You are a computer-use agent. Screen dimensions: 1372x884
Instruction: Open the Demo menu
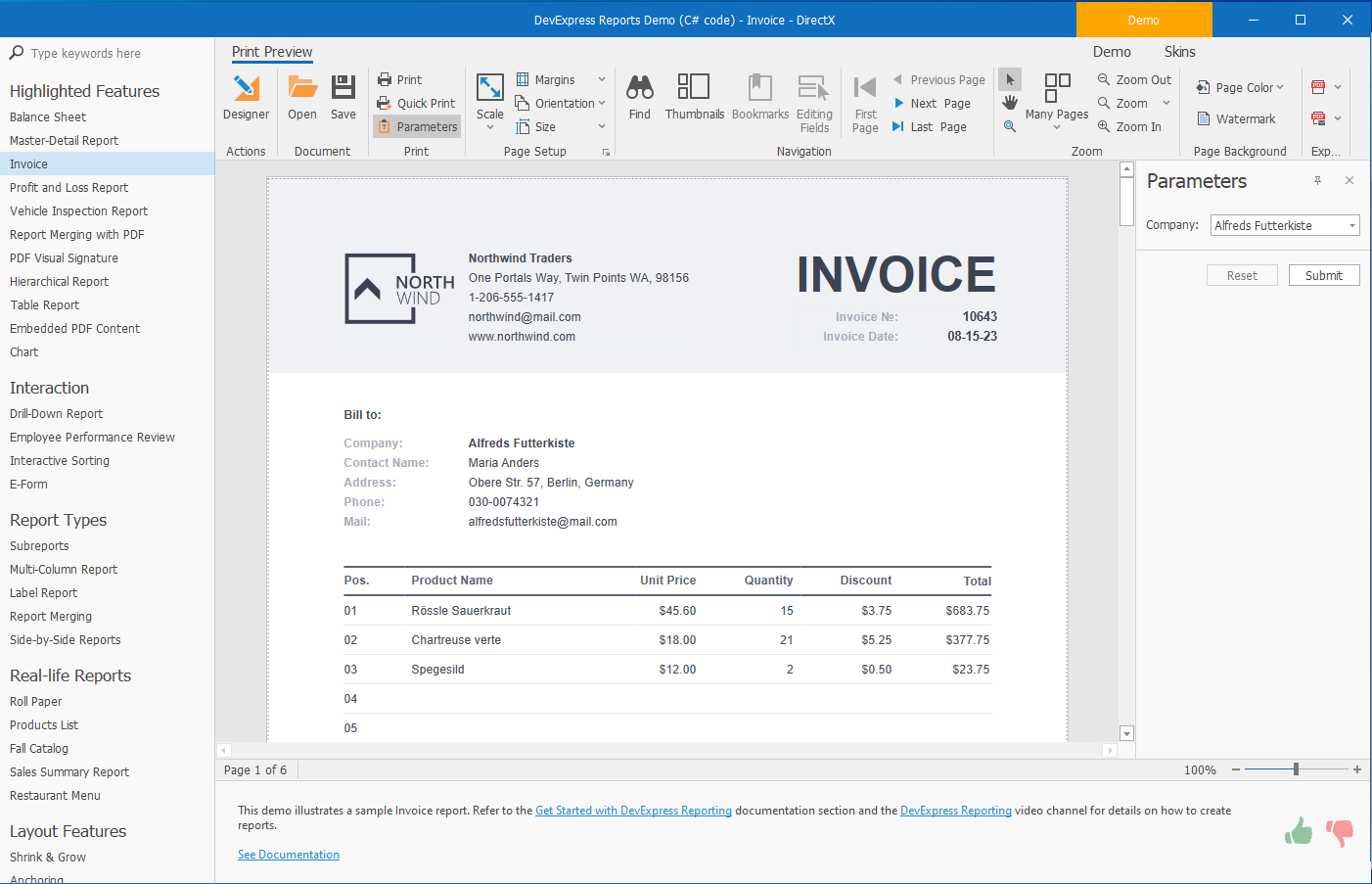1112,52
